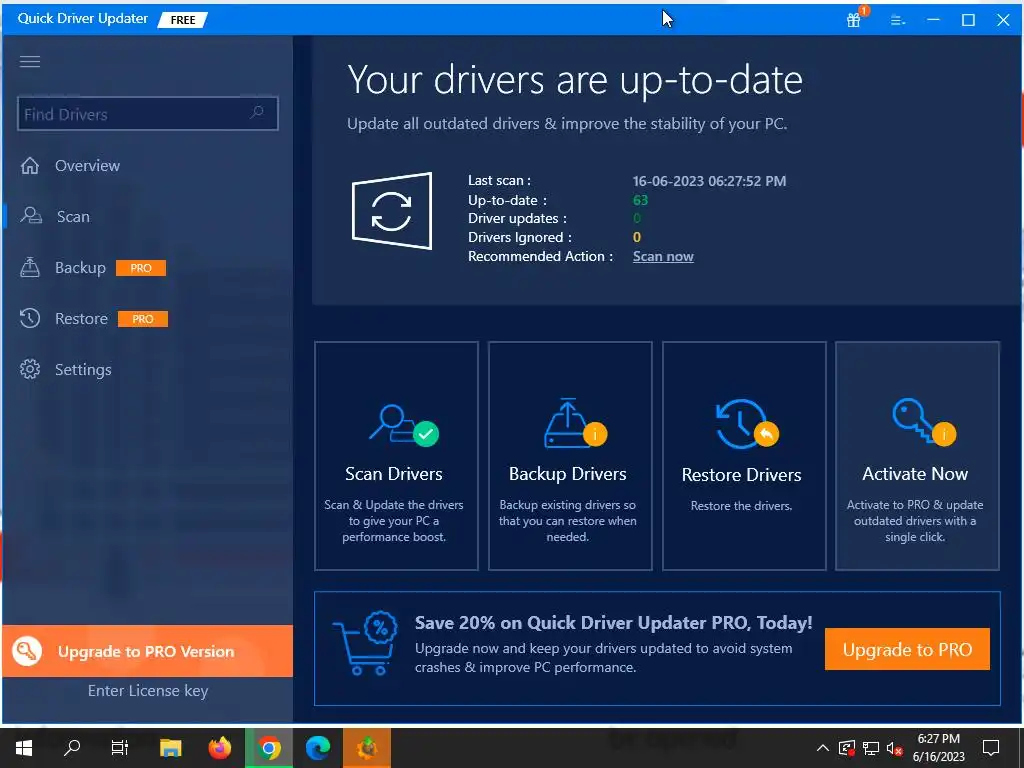Click the Up-to-date count 63

(x=640, y=200)
